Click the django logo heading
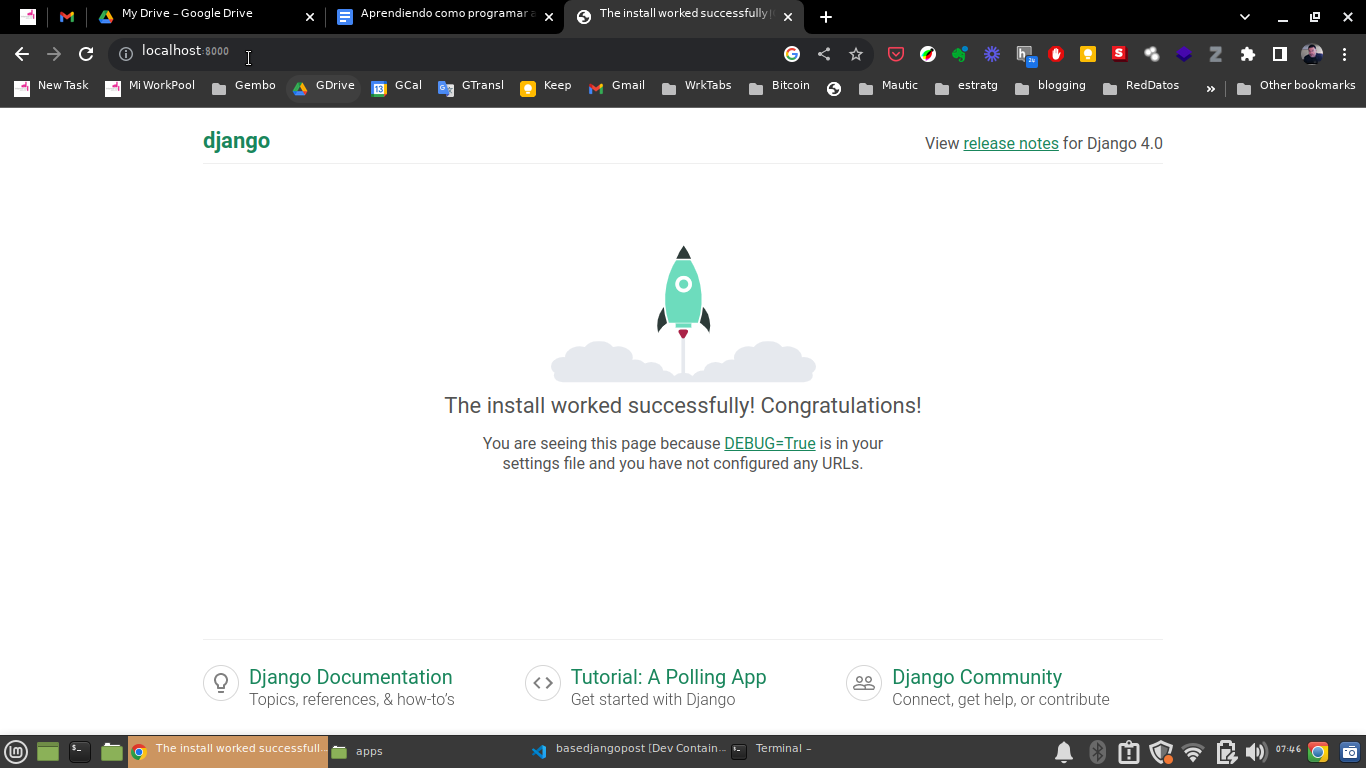1366x768 pixels. [x=236, y=141]
